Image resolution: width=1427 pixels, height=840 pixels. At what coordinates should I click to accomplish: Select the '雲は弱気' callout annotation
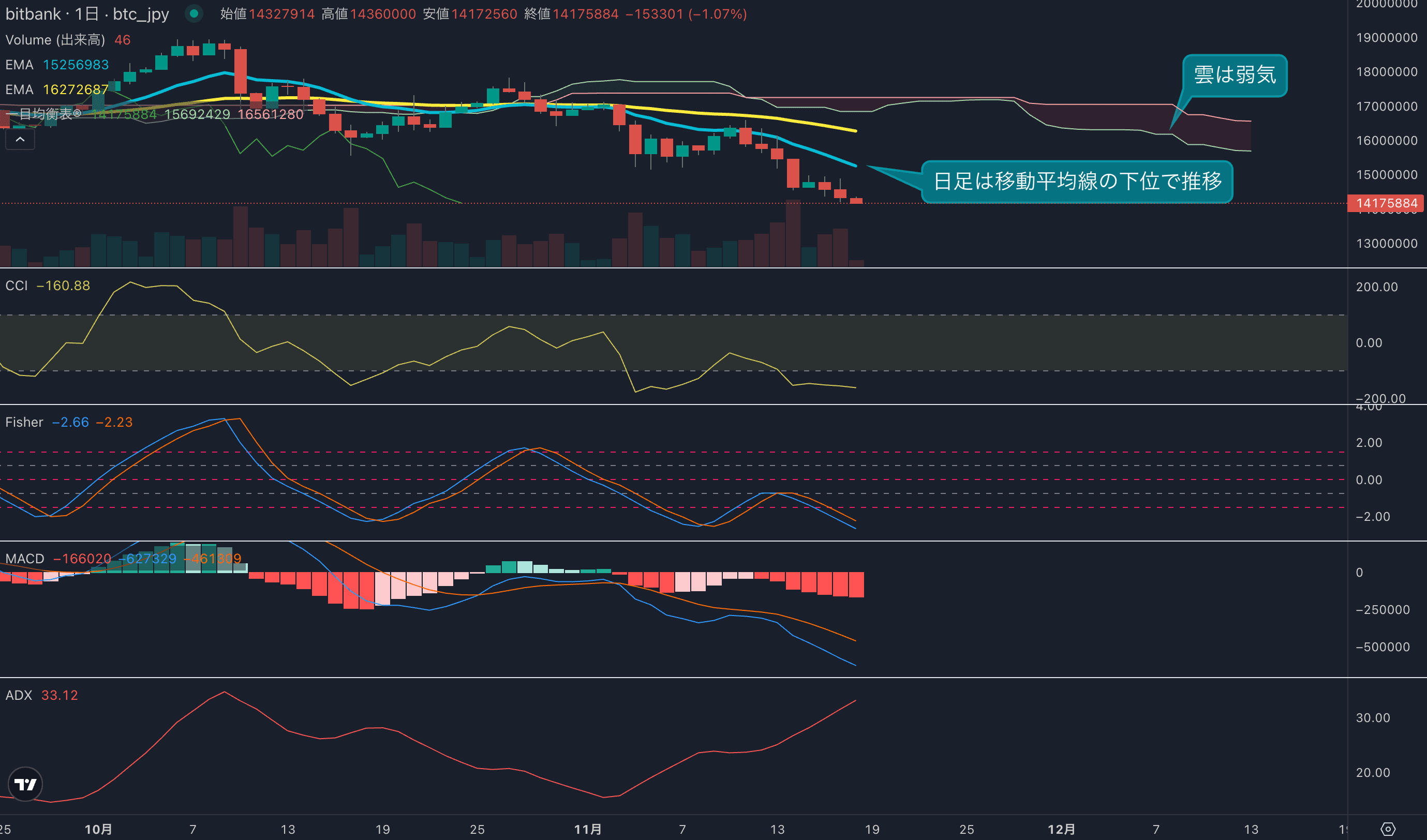(1235, 76)
